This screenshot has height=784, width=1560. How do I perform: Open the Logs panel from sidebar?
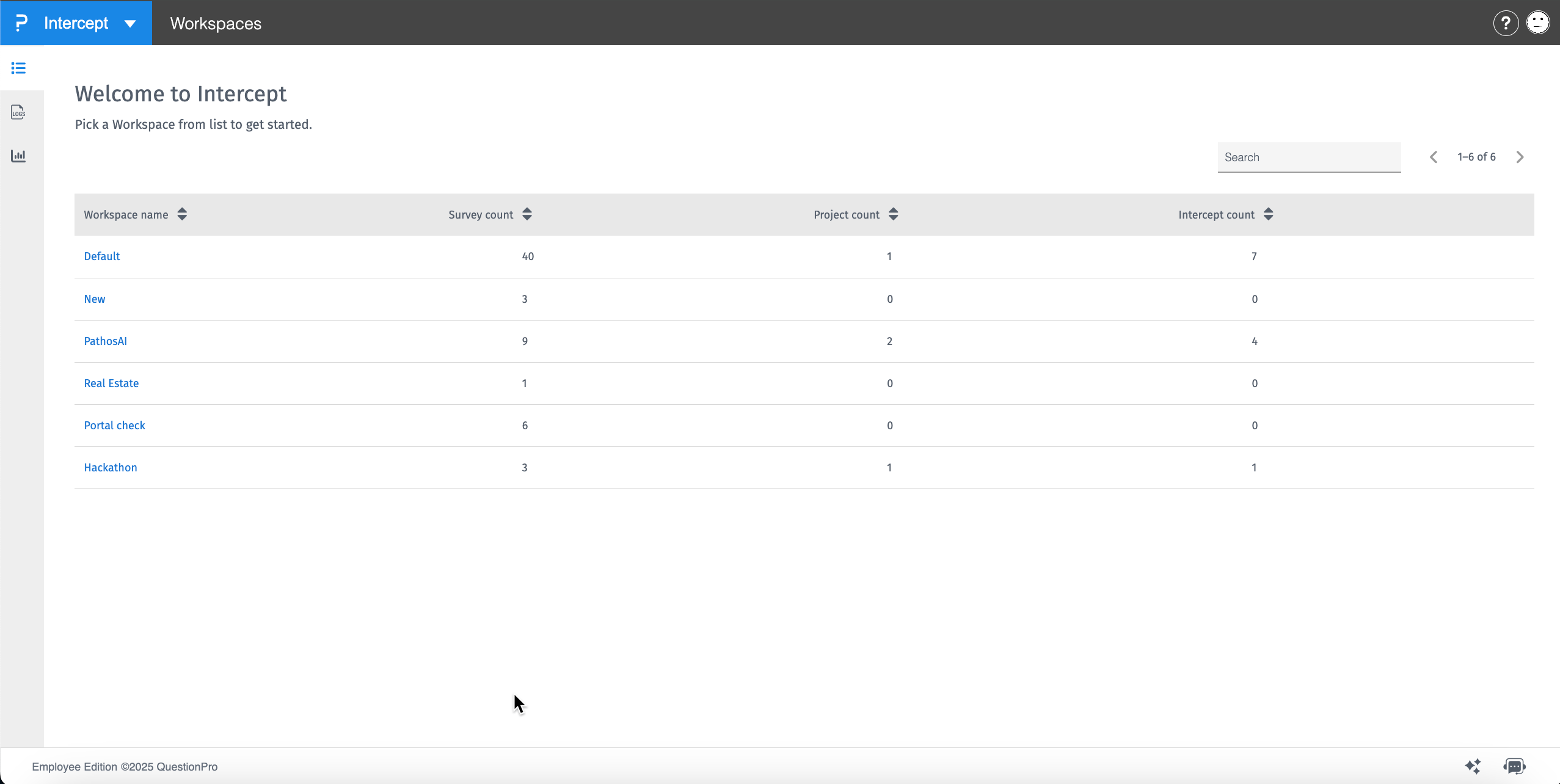coord(18,112)
